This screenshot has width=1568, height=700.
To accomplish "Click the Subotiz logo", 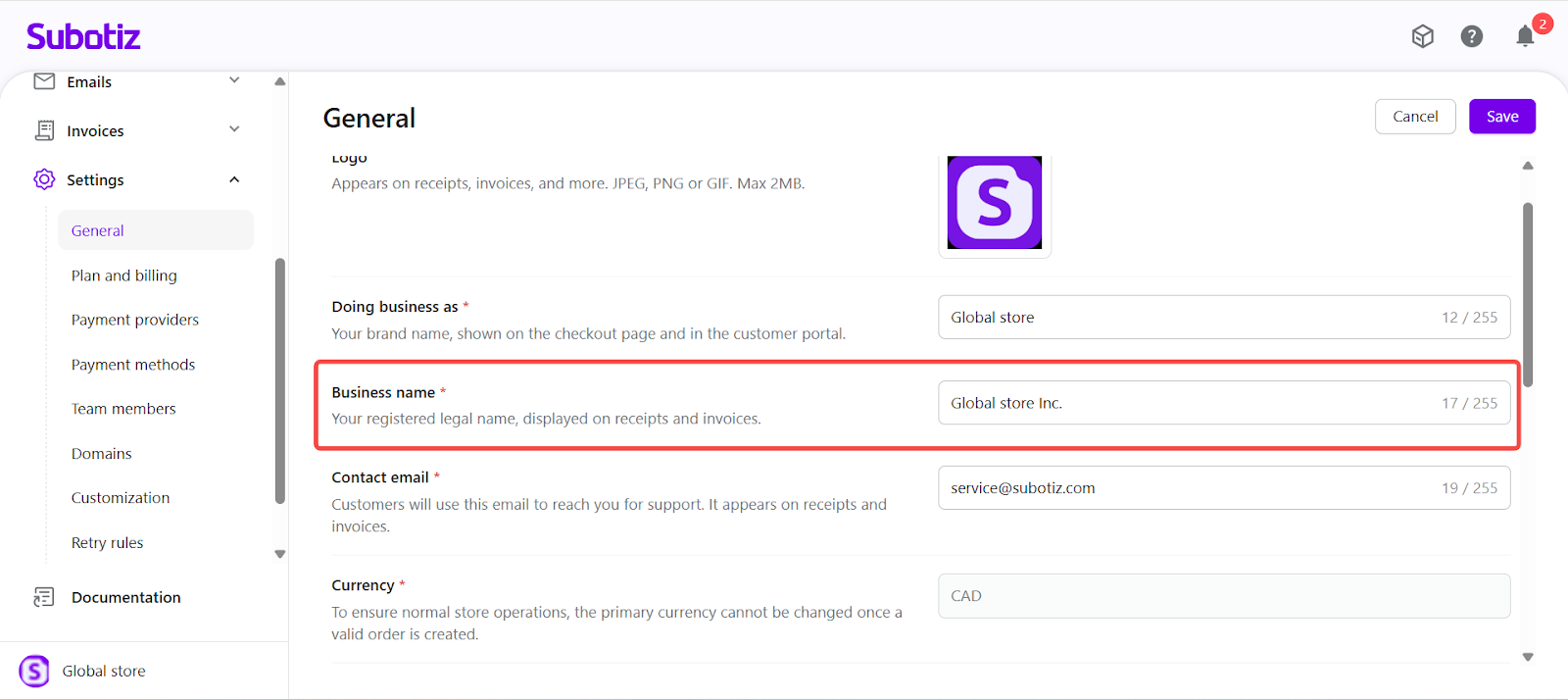I will [x=83, y=37].
